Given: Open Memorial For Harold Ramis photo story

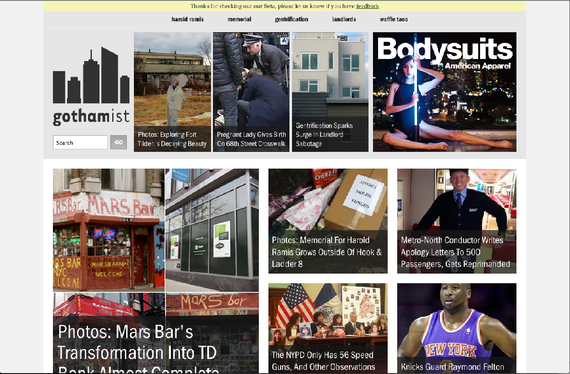Looking at the screenshot, I should (328, 221).
